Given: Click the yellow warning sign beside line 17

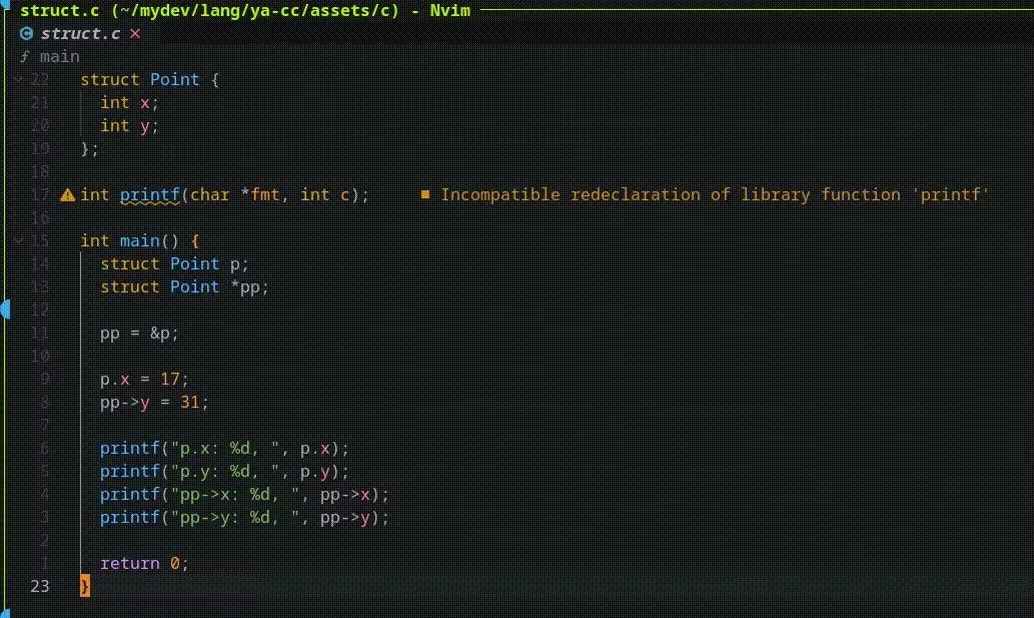Looking at the screenshot, I should 67,195.
